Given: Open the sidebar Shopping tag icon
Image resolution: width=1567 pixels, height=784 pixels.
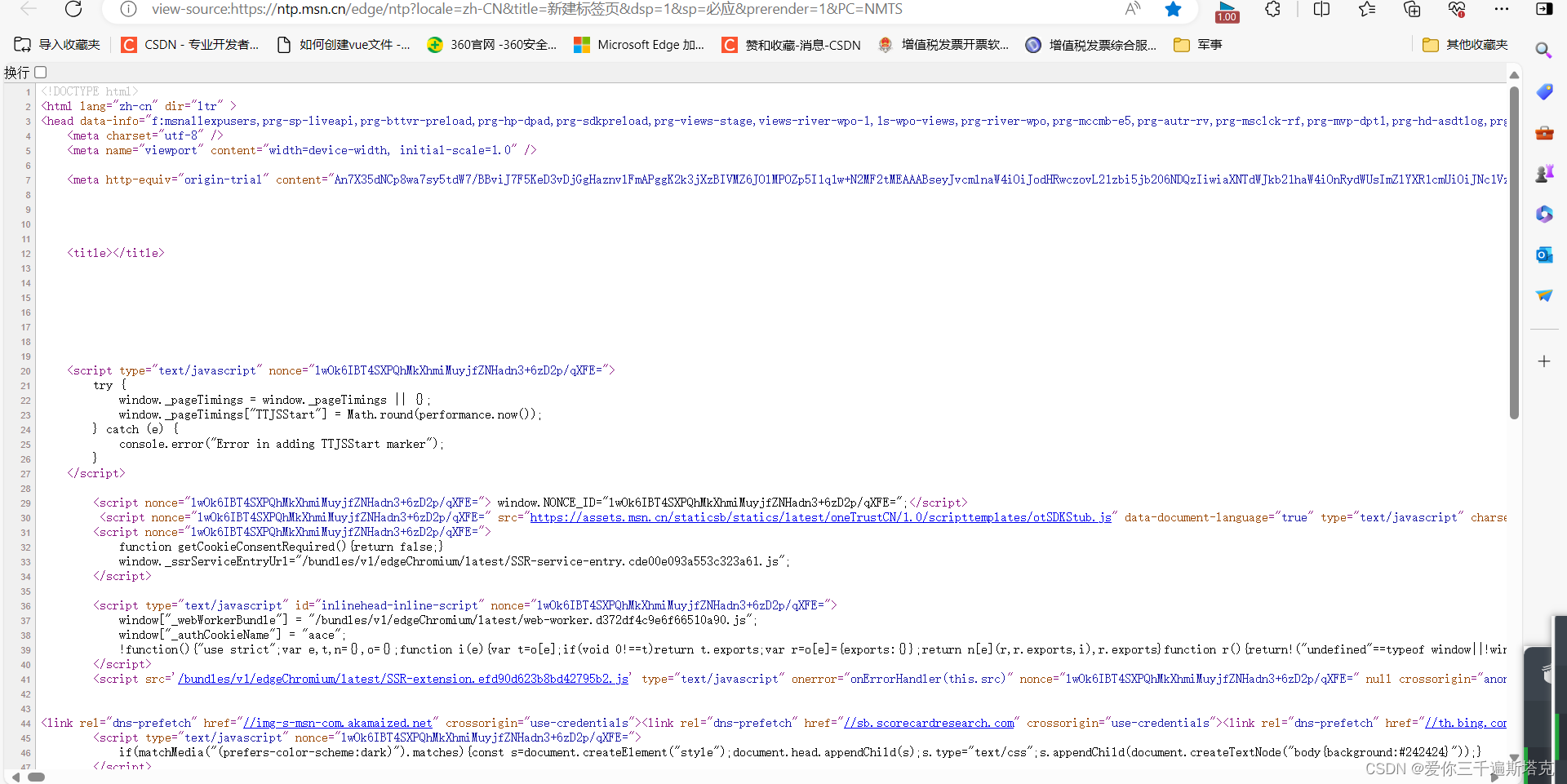Looking at the screenshot, I should (1544, 92).
